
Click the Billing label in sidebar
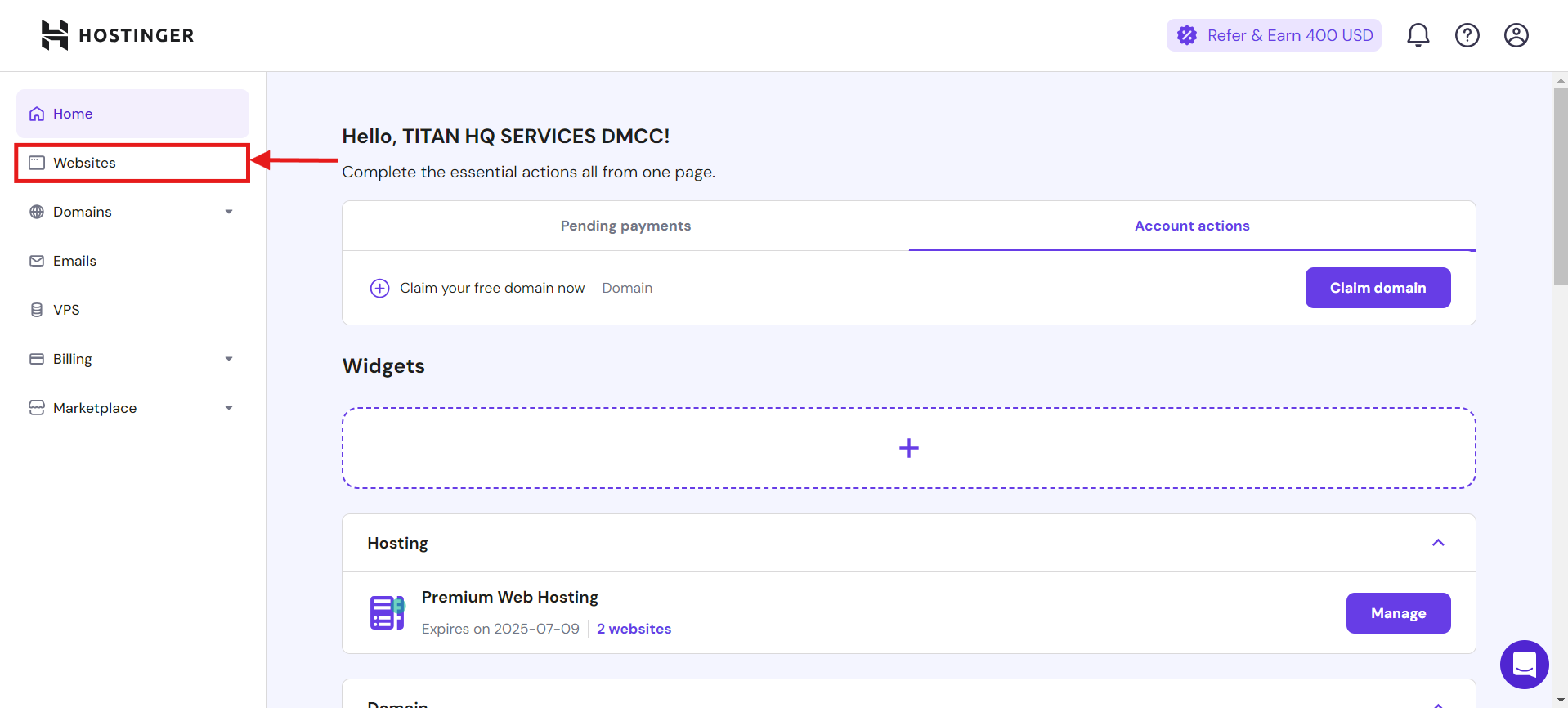73,359
